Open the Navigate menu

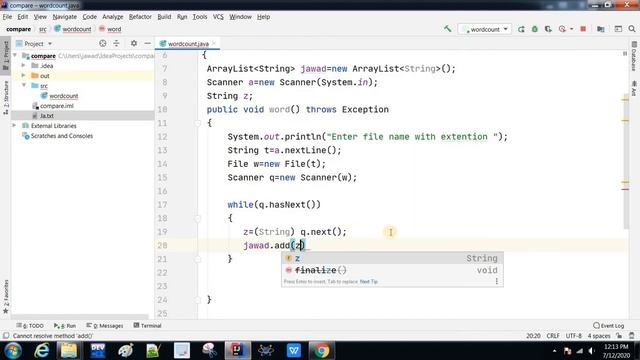[x=64, y=17]
